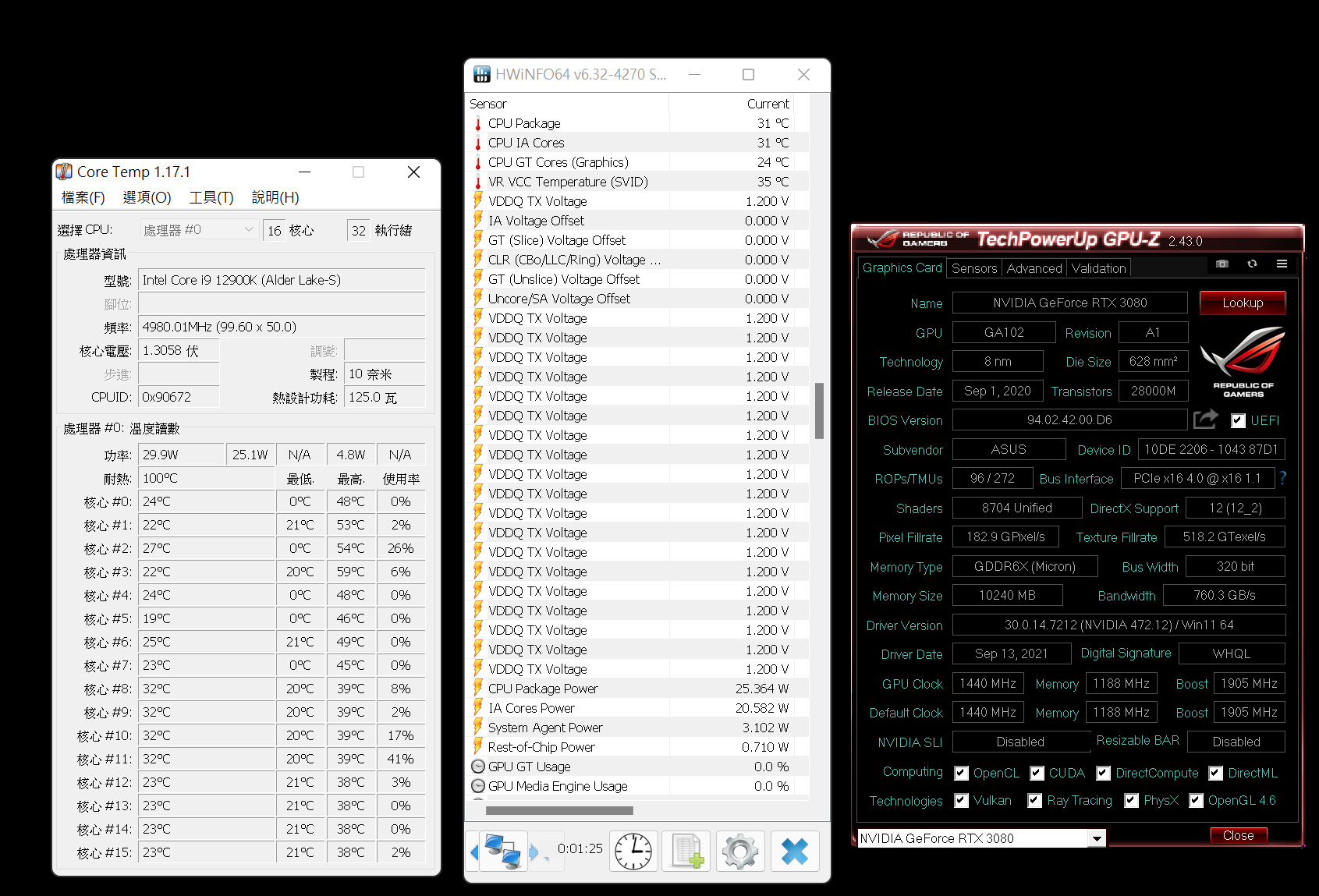This screenshot has width=1319, height=896.
Task: Click the thermometer icon beside CPU IA Cores
Action: (478, 143)
